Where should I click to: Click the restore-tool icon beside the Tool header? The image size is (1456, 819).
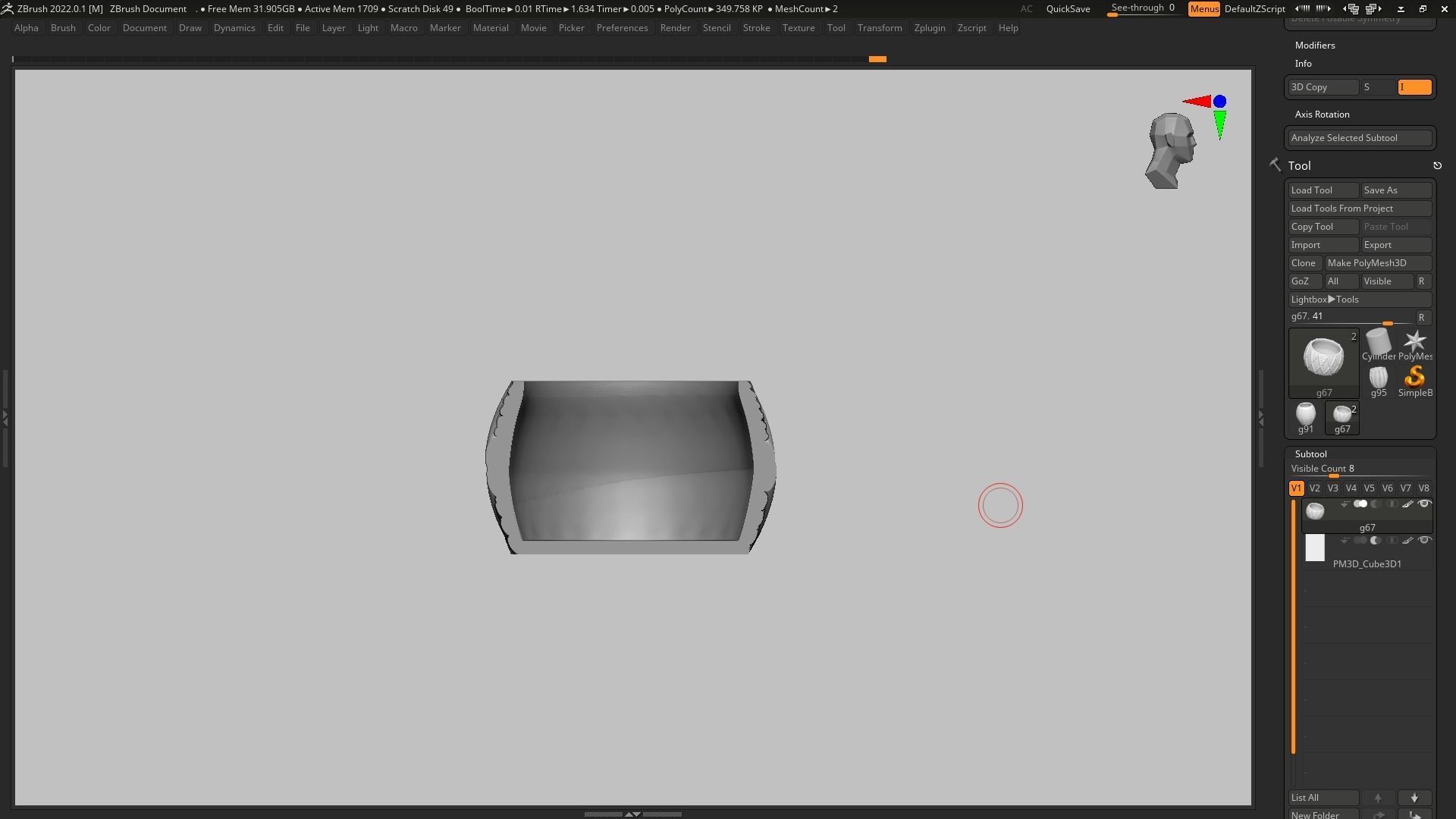tap(1437, 166)
